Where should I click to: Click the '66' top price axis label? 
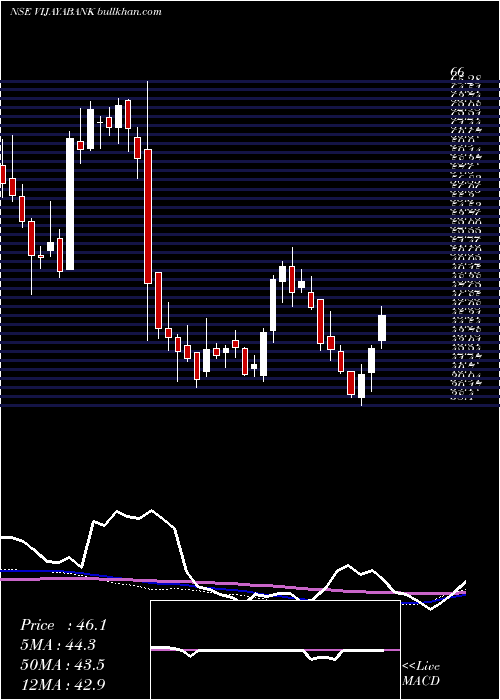458,72
